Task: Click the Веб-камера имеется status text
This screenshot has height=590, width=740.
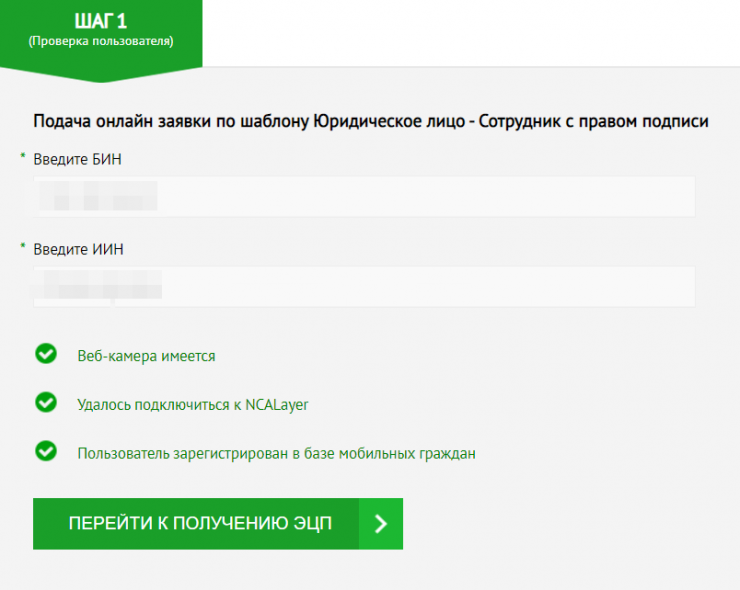Action: [146, 356]
